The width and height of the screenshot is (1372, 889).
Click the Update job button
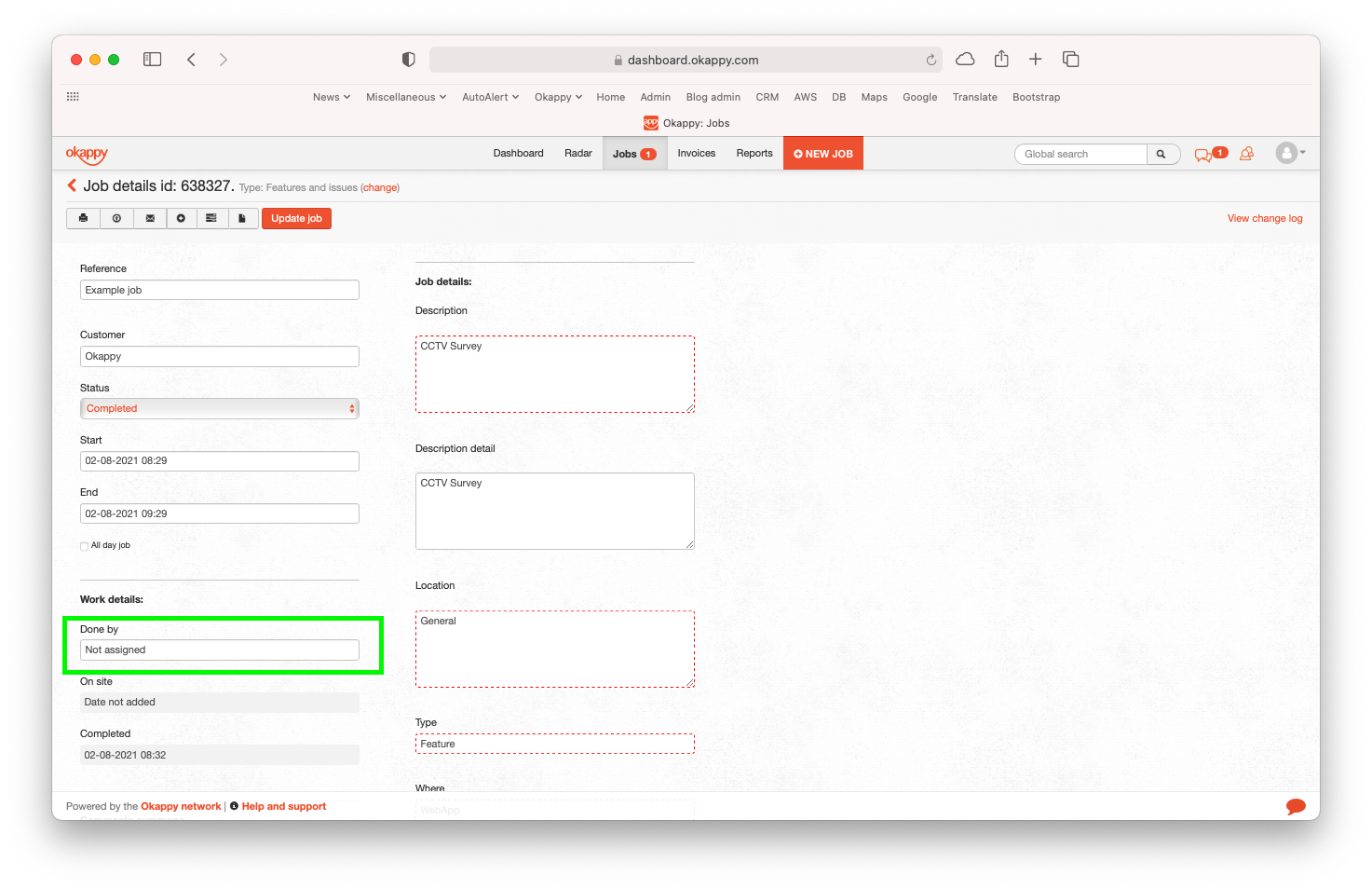tap(296, 218)
